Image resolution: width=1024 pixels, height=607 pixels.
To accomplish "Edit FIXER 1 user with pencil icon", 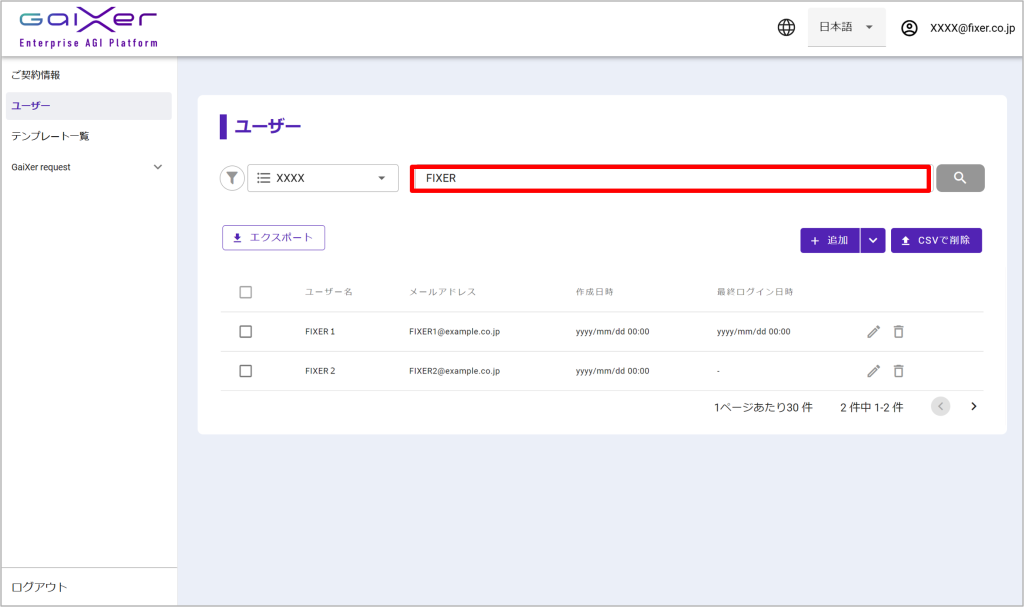I will point(873,332).
